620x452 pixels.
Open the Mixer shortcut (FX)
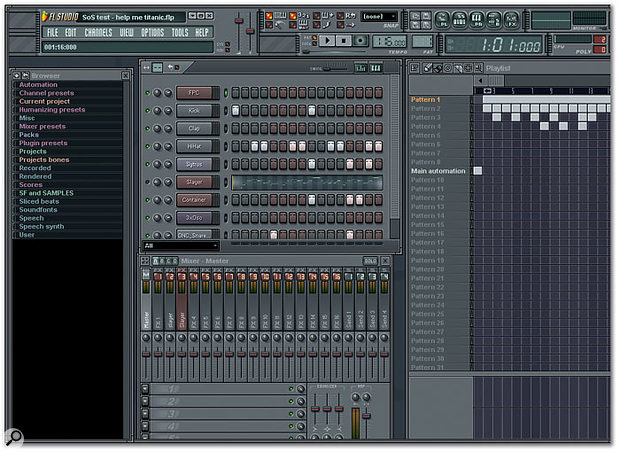click(x=511, y=19)
